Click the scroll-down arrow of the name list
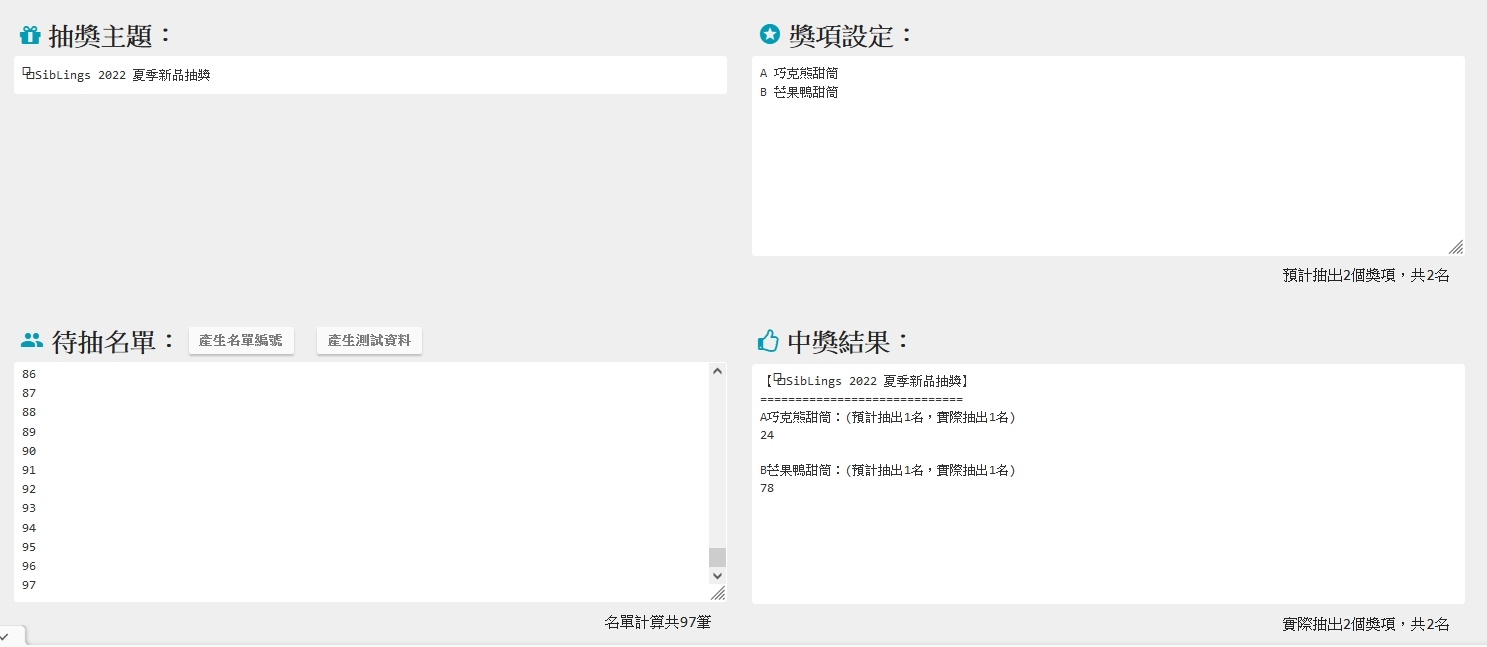This screenshot has width=1487, height=647. pos(717,576)
